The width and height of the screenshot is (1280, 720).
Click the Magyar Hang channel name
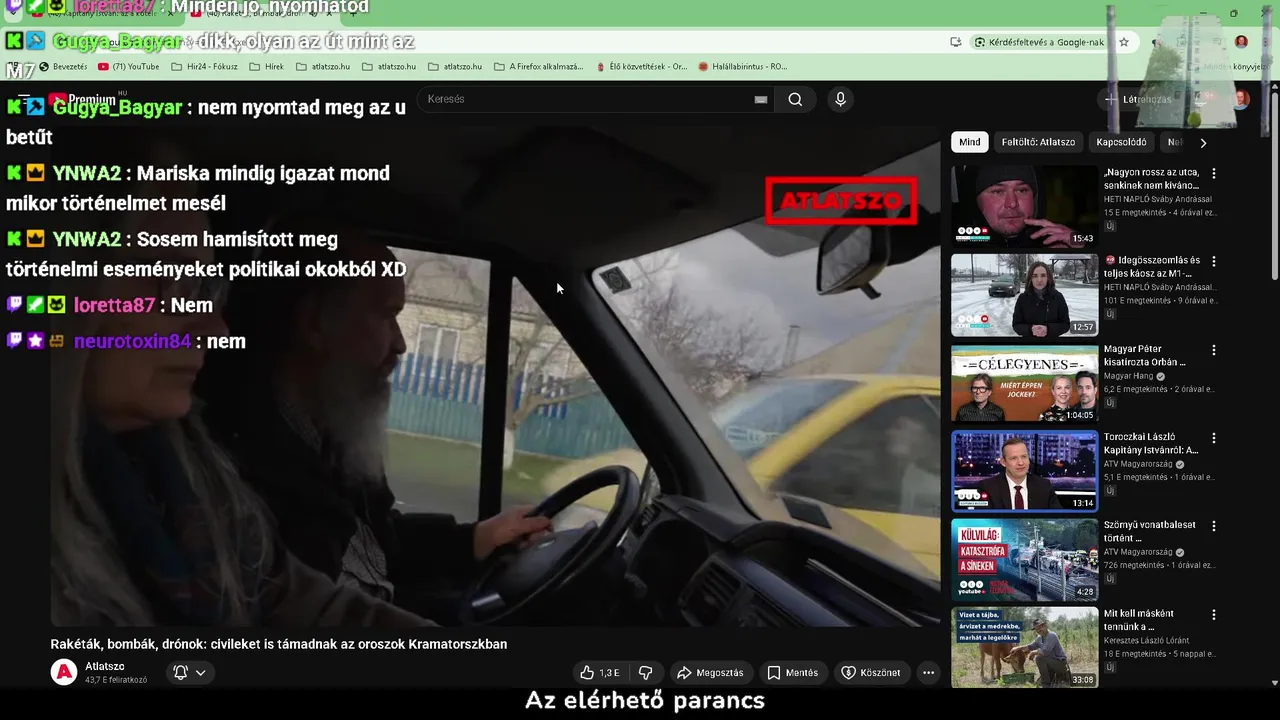coord(1129,376)
